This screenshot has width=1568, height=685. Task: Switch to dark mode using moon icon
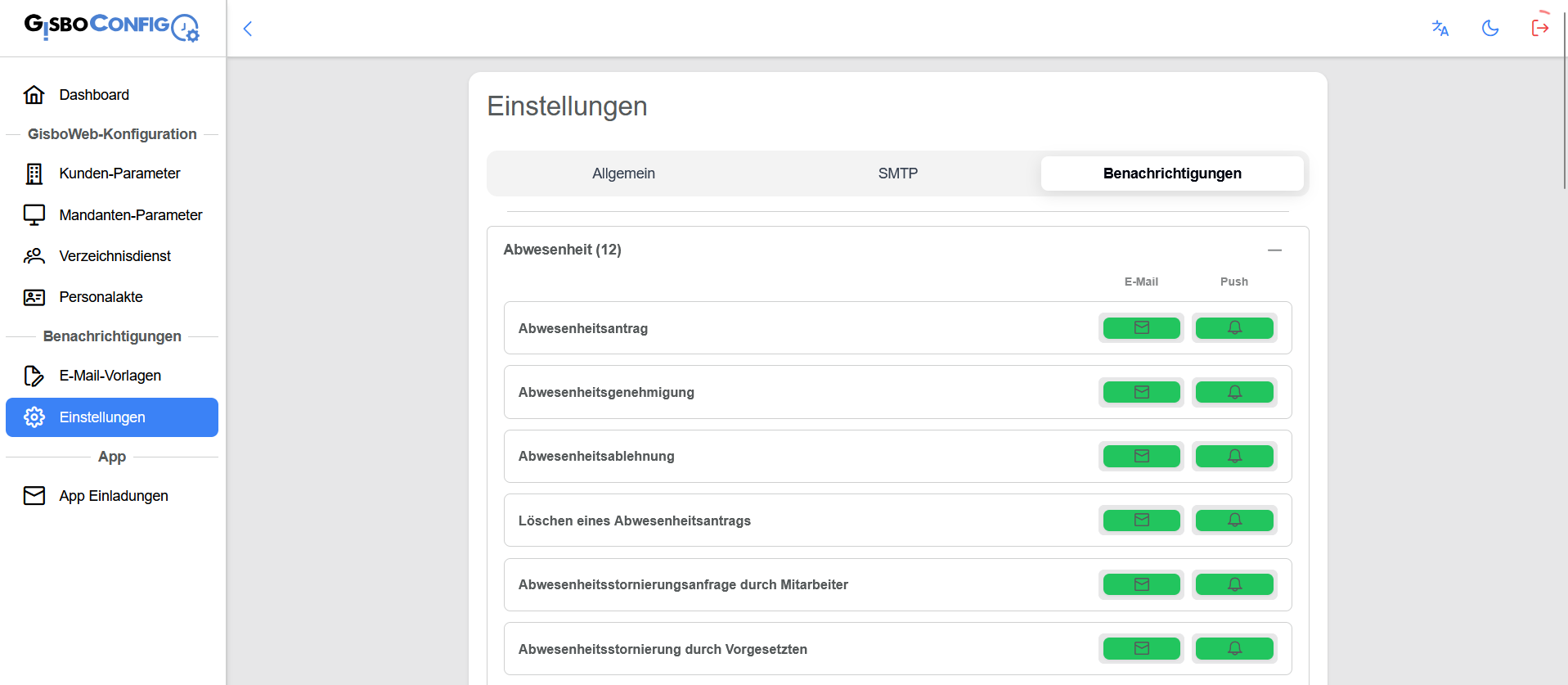click(1490, 29)
